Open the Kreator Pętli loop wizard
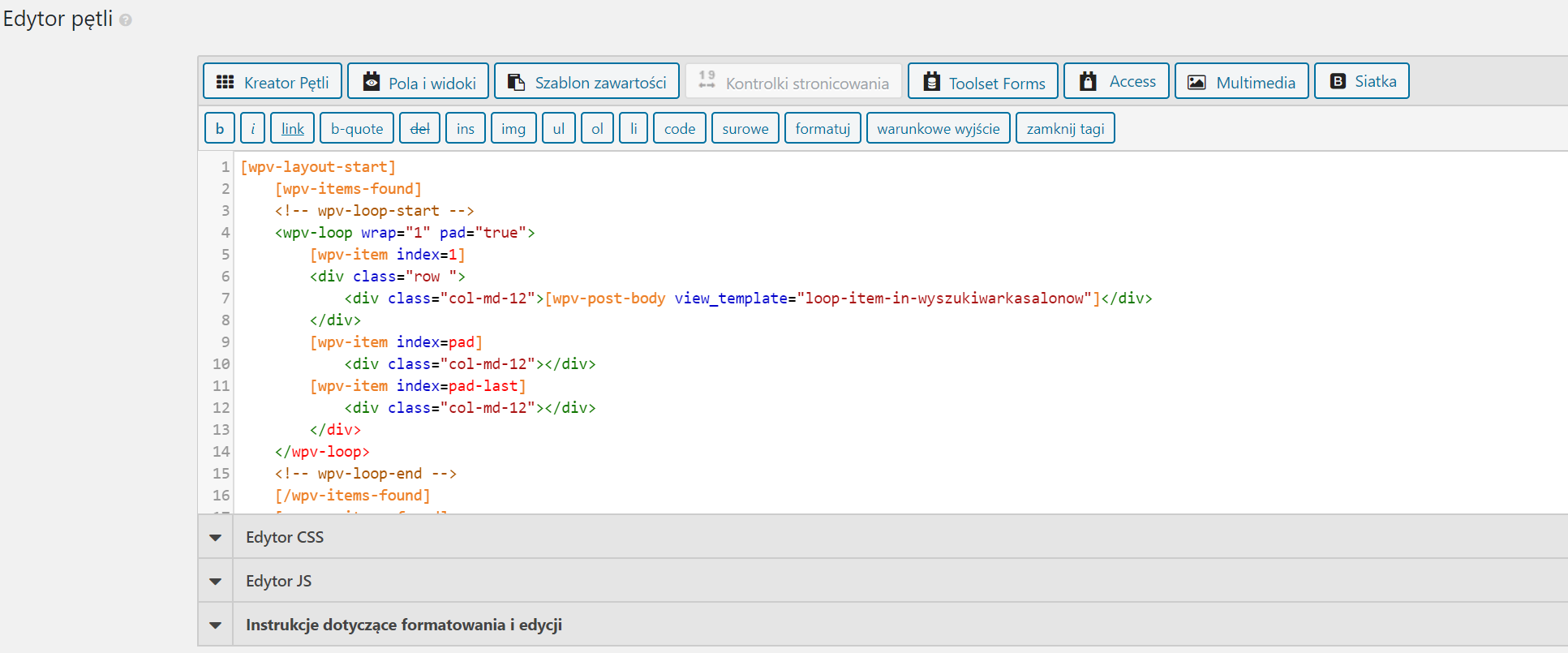Viewport: 1568px width, 653px height. [x=273, y=81]
